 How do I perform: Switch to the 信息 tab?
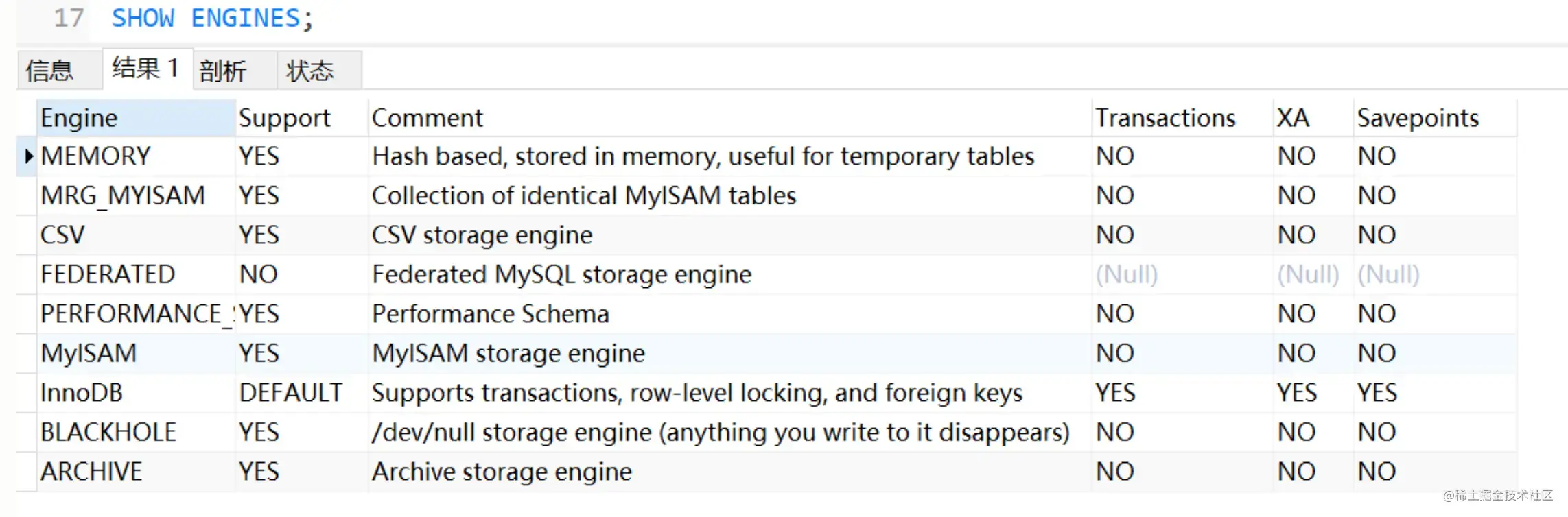[58, 69]
